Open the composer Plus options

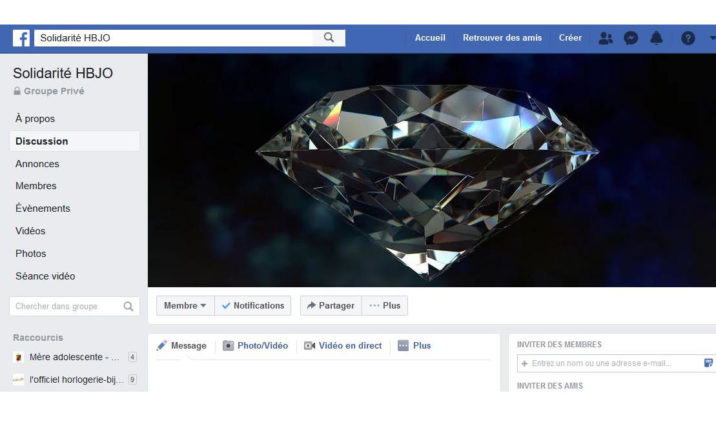(x=414, y=346)
